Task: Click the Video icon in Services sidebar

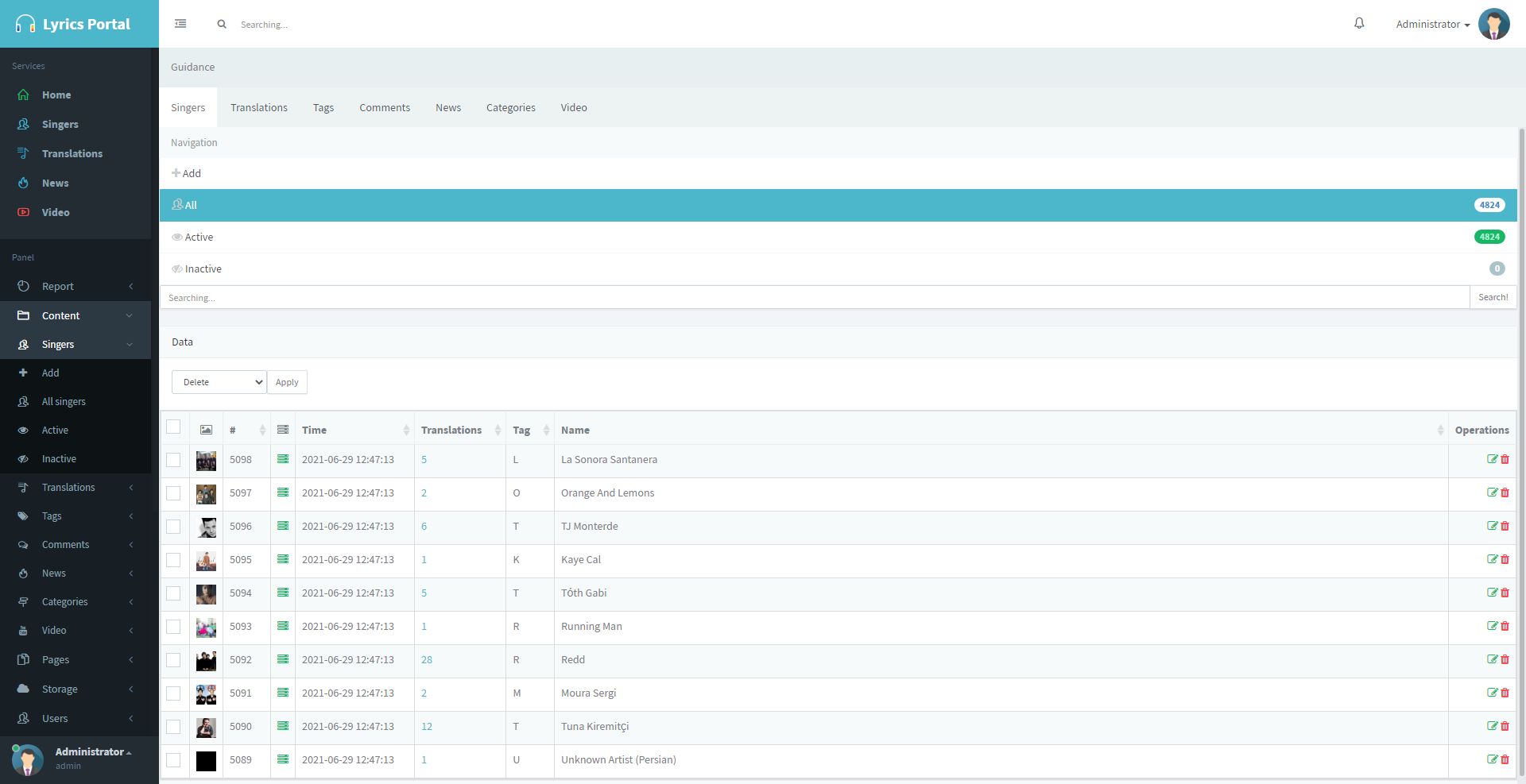Action: coord(24,212)
